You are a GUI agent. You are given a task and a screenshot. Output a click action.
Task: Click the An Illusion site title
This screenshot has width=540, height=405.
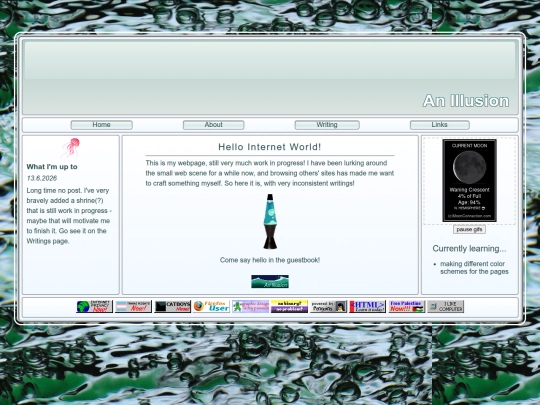click(x=466, y=101)
